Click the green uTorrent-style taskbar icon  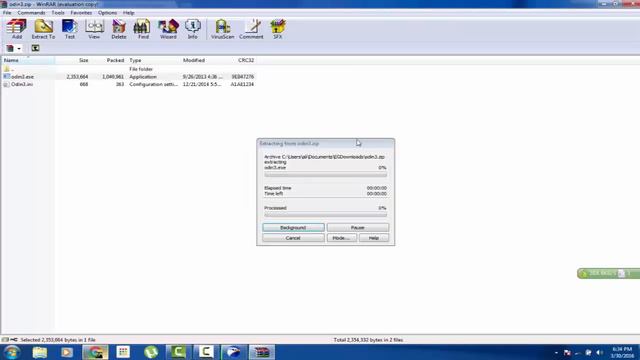pos(151,352)
